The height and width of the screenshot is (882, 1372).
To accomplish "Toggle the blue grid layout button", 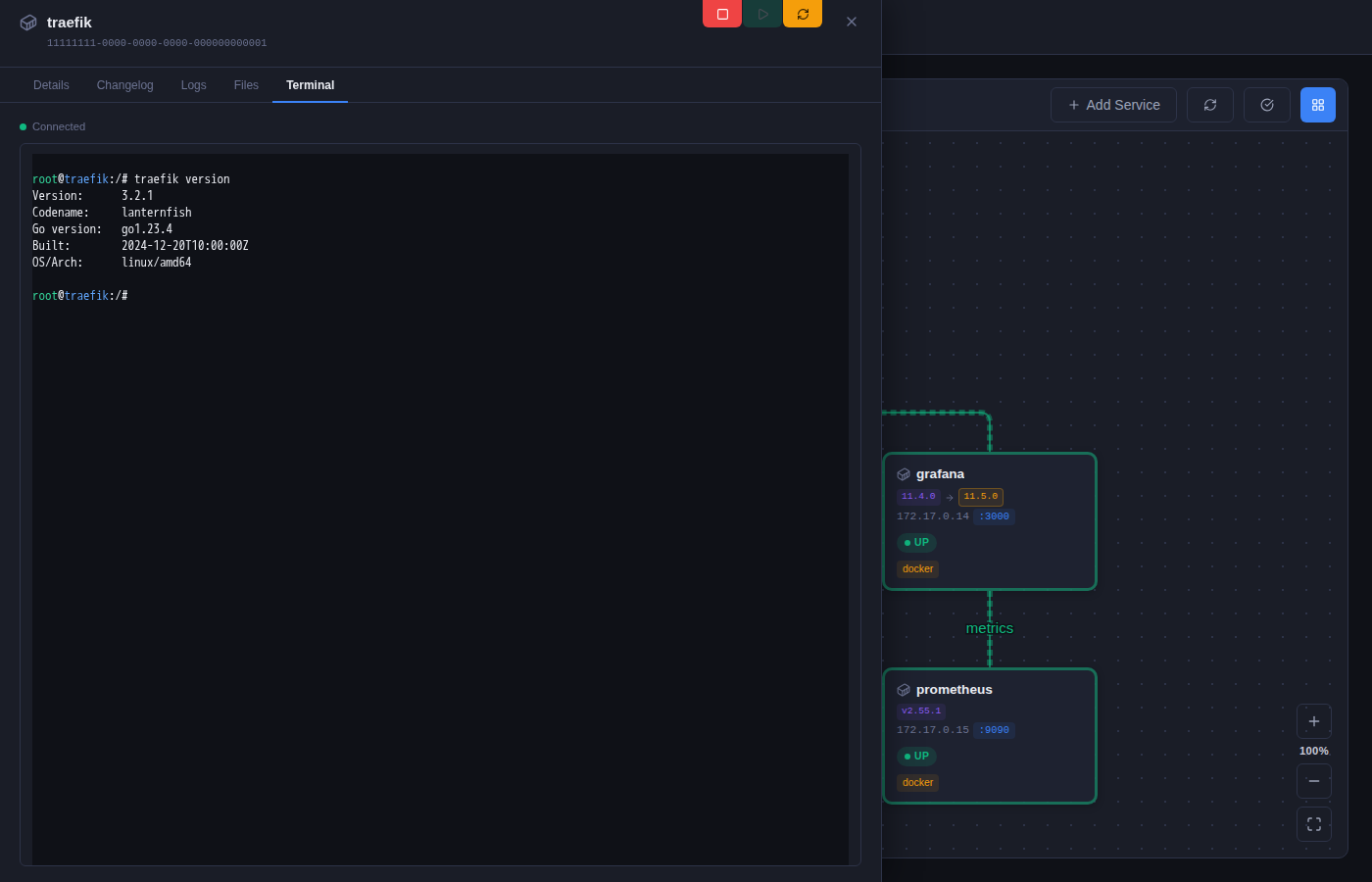I will [x=1318, y=105].
